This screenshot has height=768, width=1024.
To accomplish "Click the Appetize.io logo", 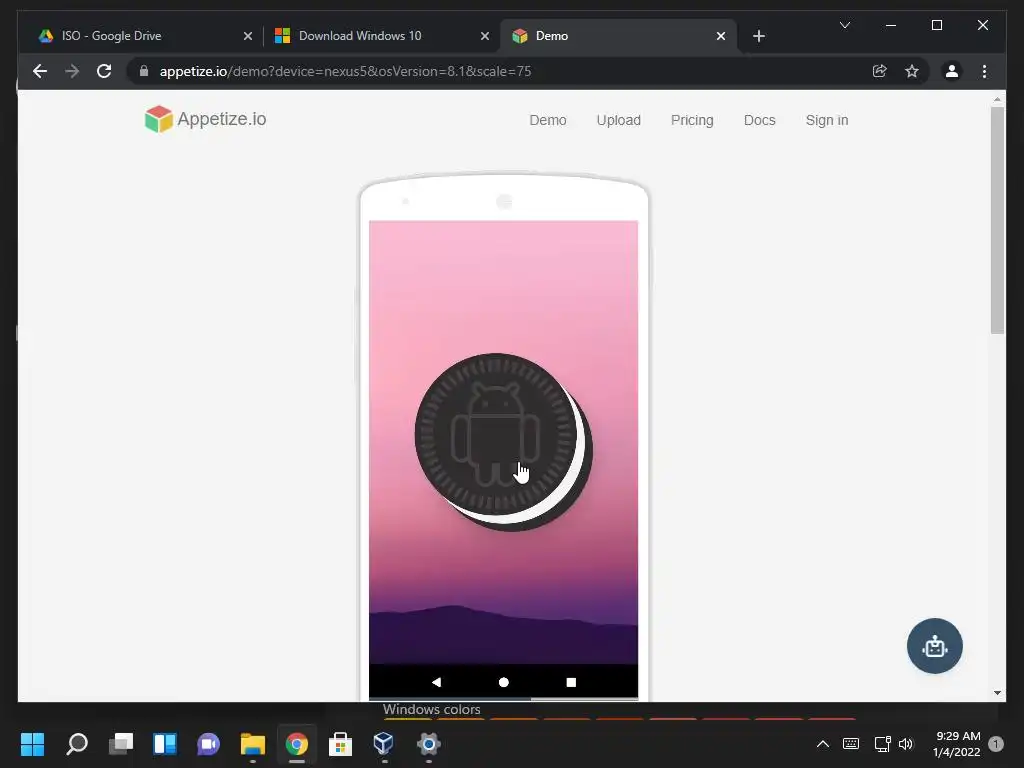I will pos(205,119).
